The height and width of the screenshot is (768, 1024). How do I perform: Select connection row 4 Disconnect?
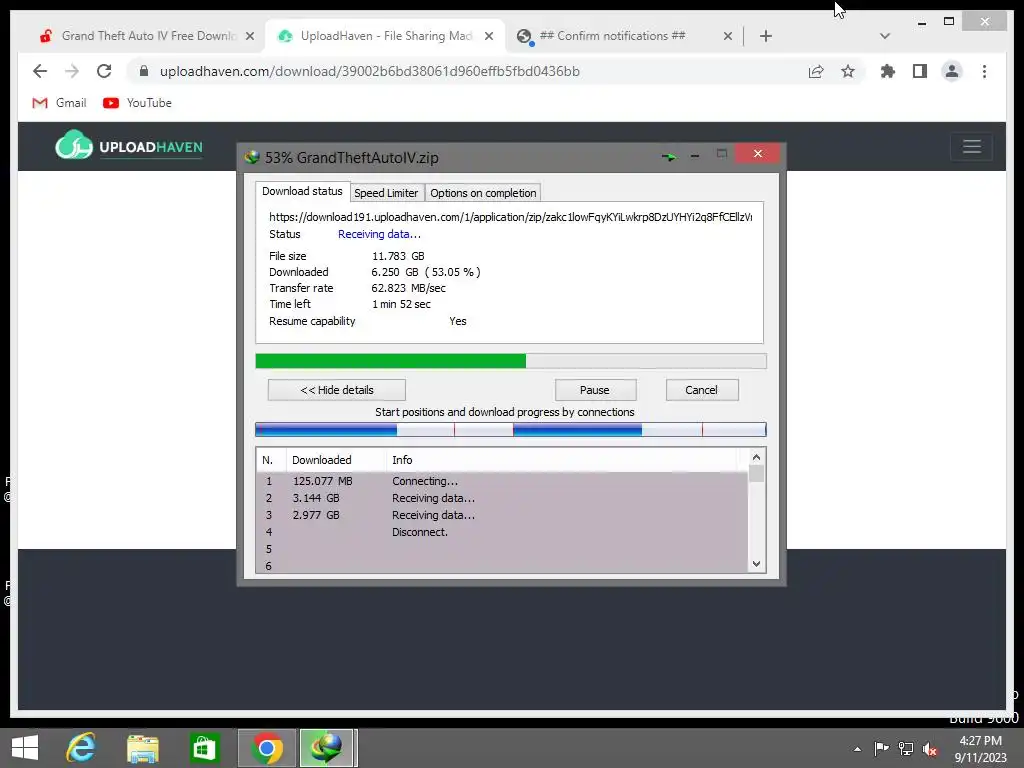point(502,532)
